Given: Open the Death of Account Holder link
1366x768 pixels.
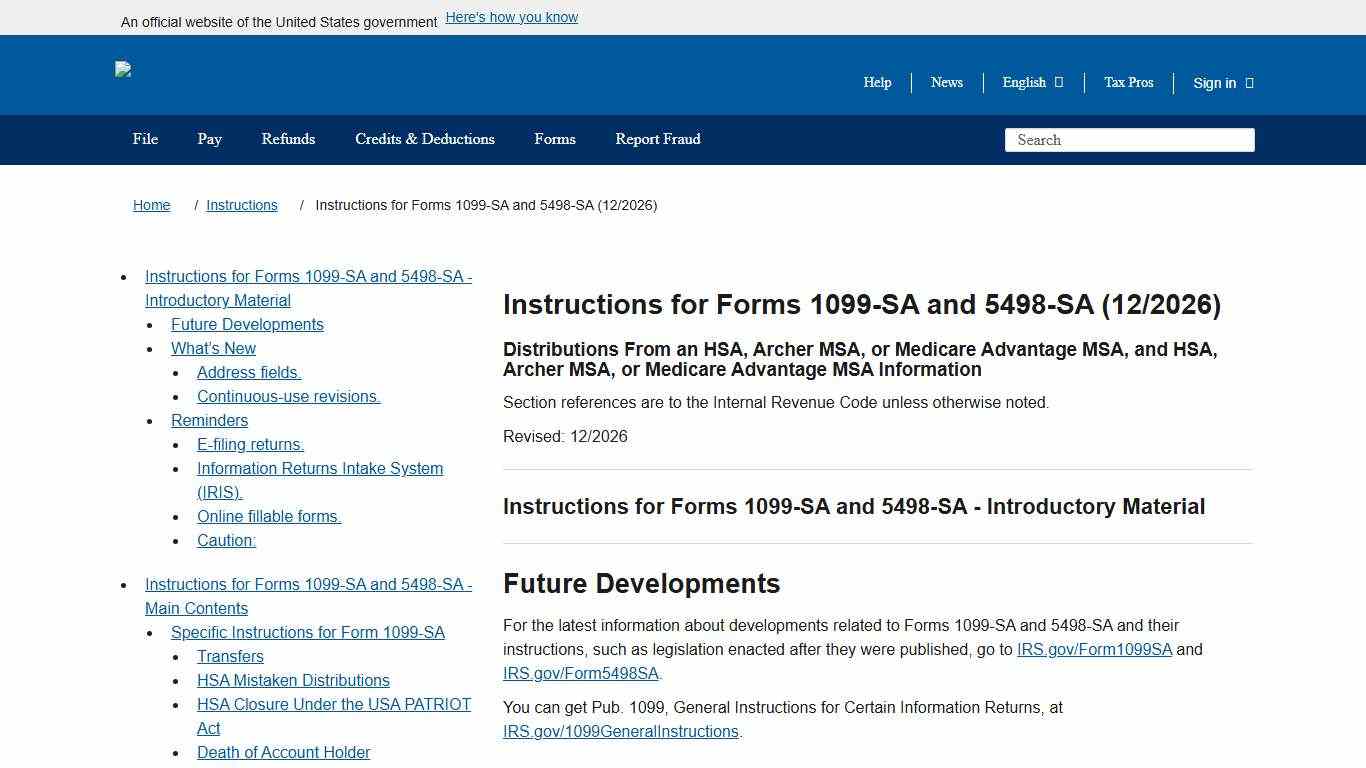Looking at the screenshot, I should [x=283, y=752].
